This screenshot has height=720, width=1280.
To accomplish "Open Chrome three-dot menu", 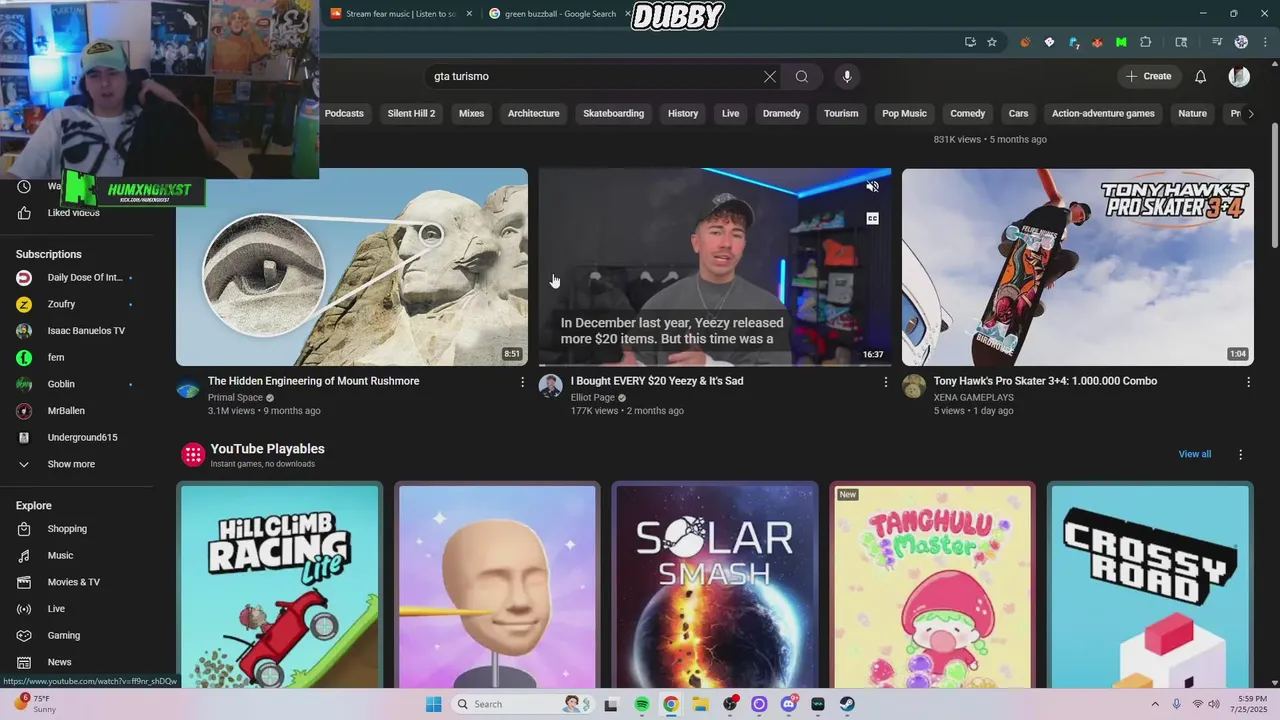I will (1265, 42).
